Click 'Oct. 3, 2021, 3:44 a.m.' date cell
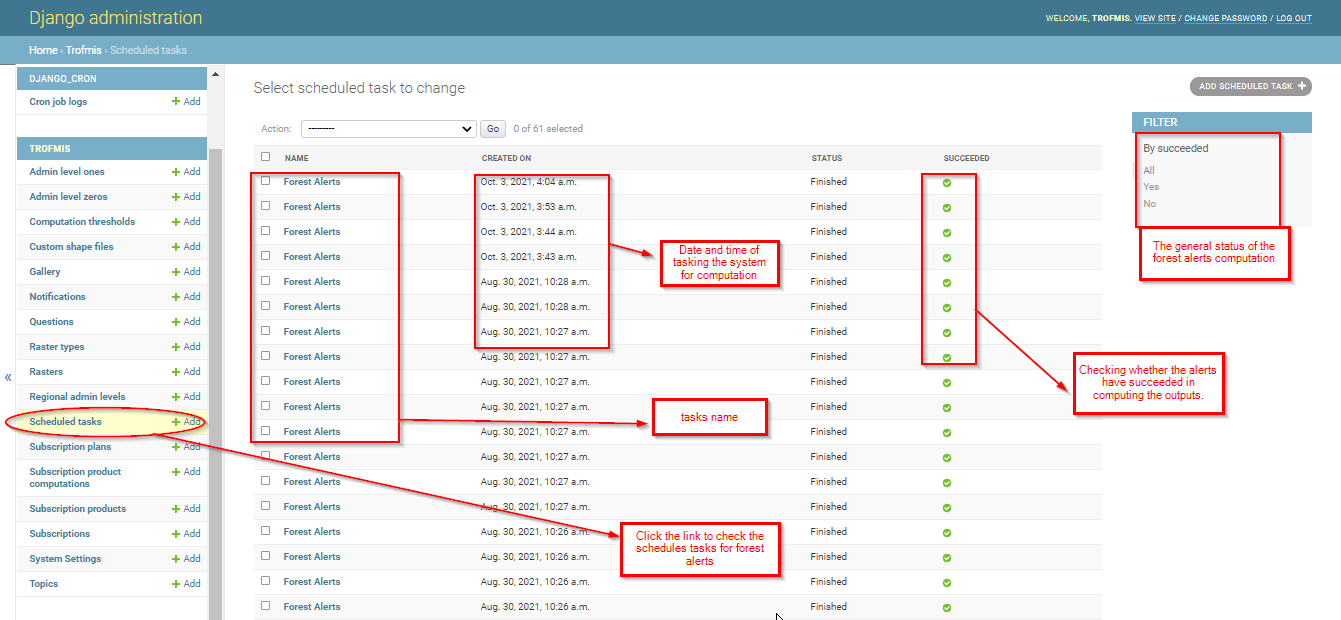This screenshot has height=620, width=1341. coord(529,232)
